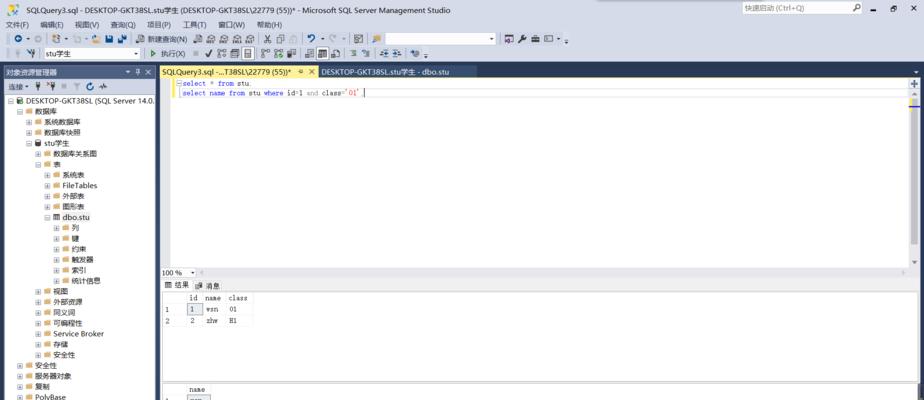
Task: Click the Increase indent icon
Action: pos(397,54)
